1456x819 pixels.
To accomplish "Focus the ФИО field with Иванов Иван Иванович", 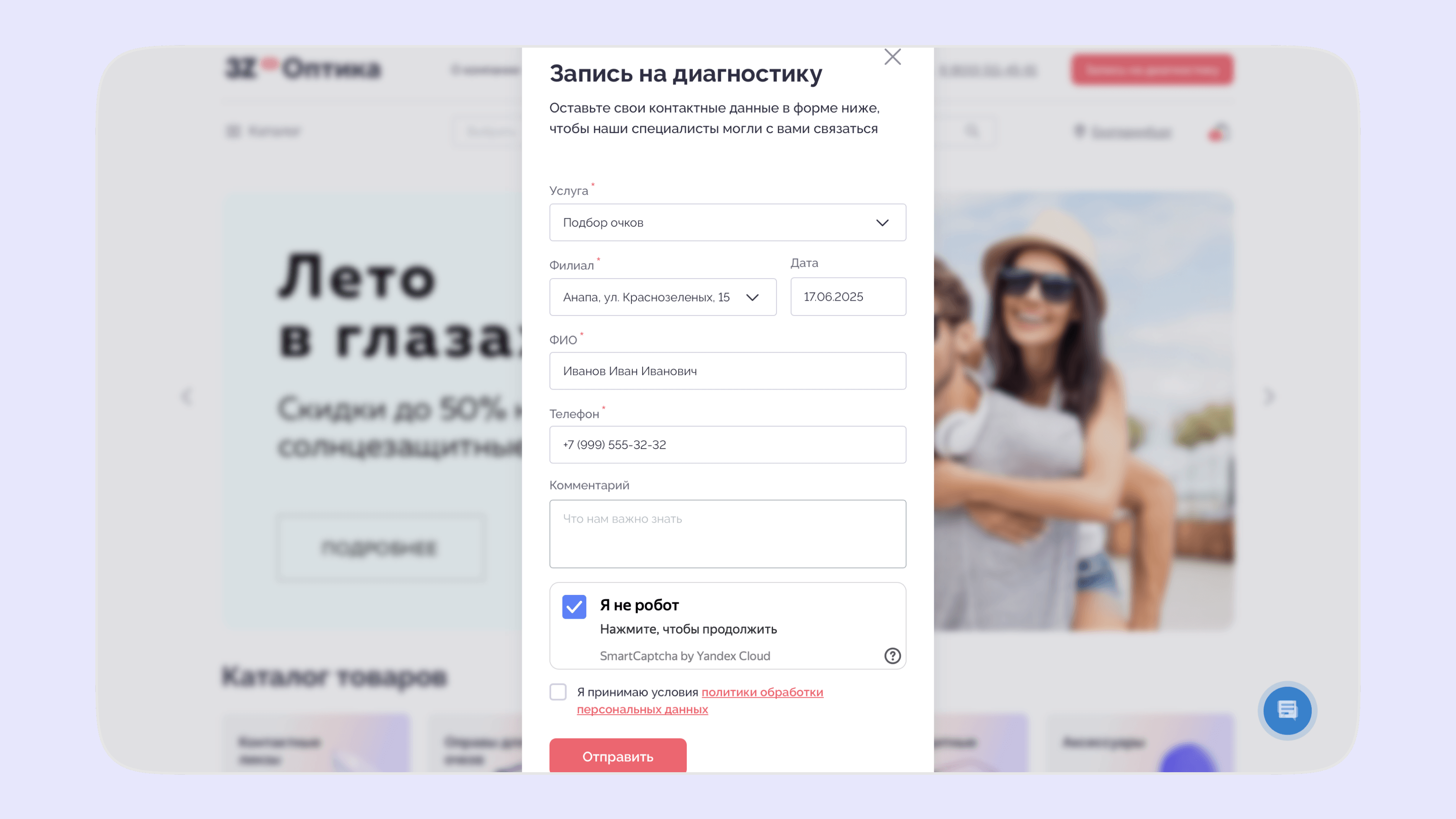I will pyautogui.click(x=728, y=371).
